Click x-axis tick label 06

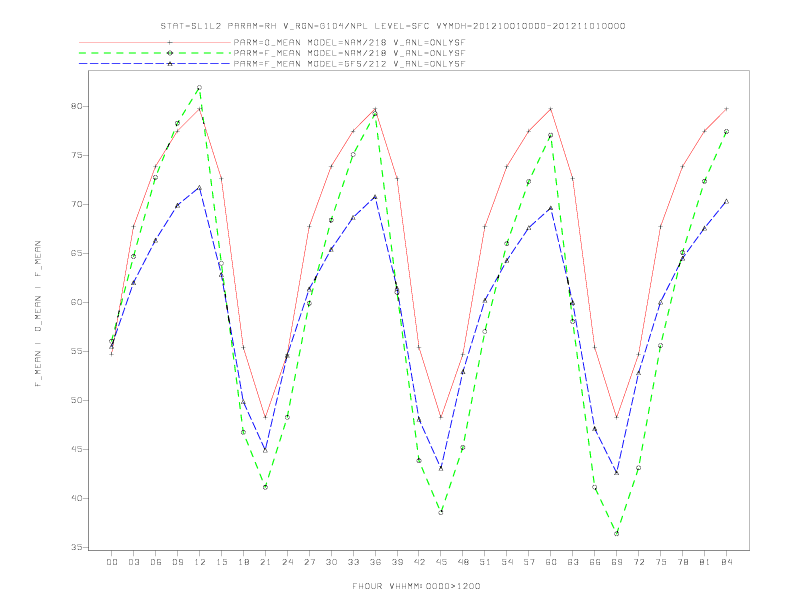156,562
